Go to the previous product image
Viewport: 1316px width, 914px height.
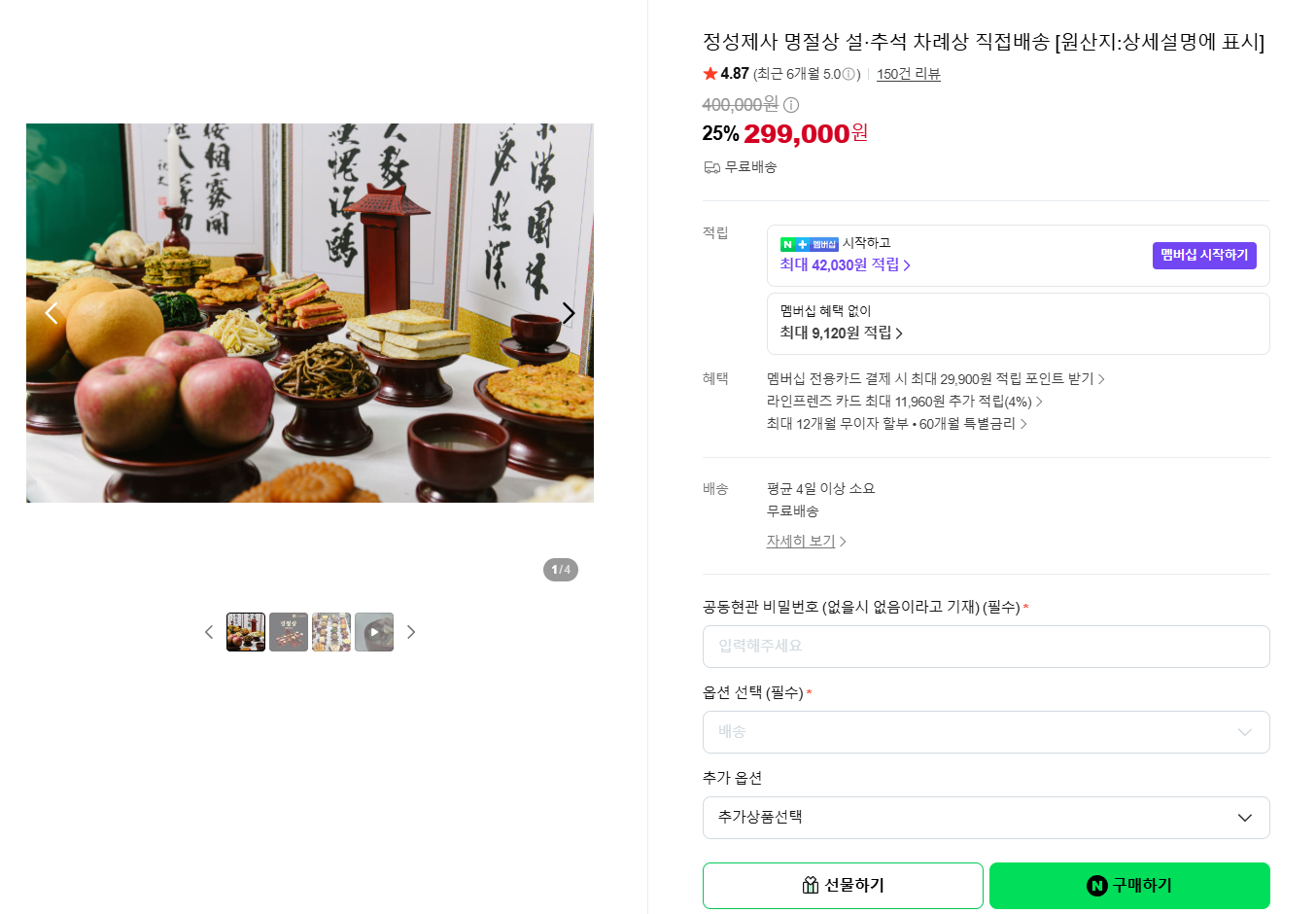[52, 313]
